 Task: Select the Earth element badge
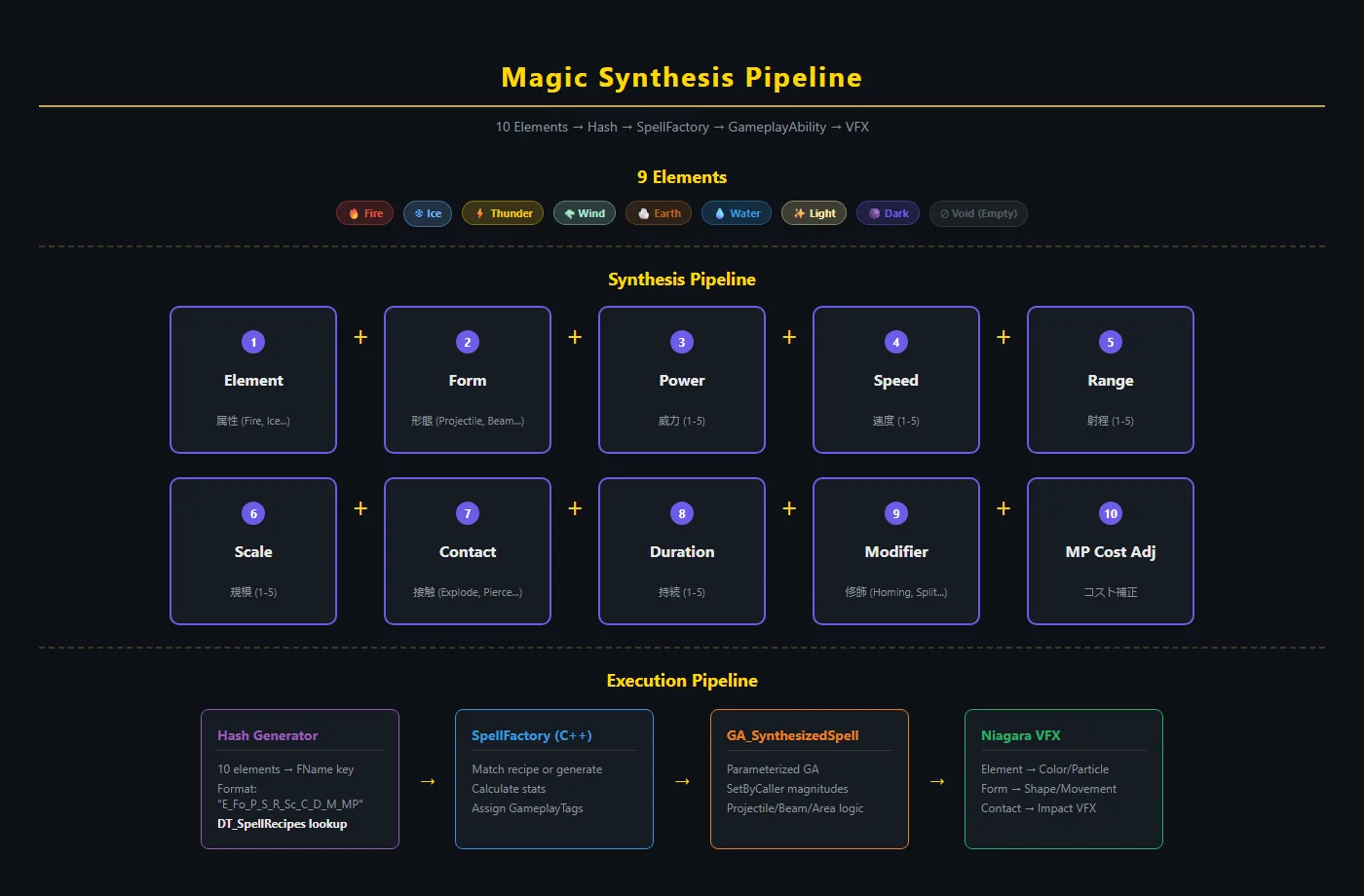659,213
